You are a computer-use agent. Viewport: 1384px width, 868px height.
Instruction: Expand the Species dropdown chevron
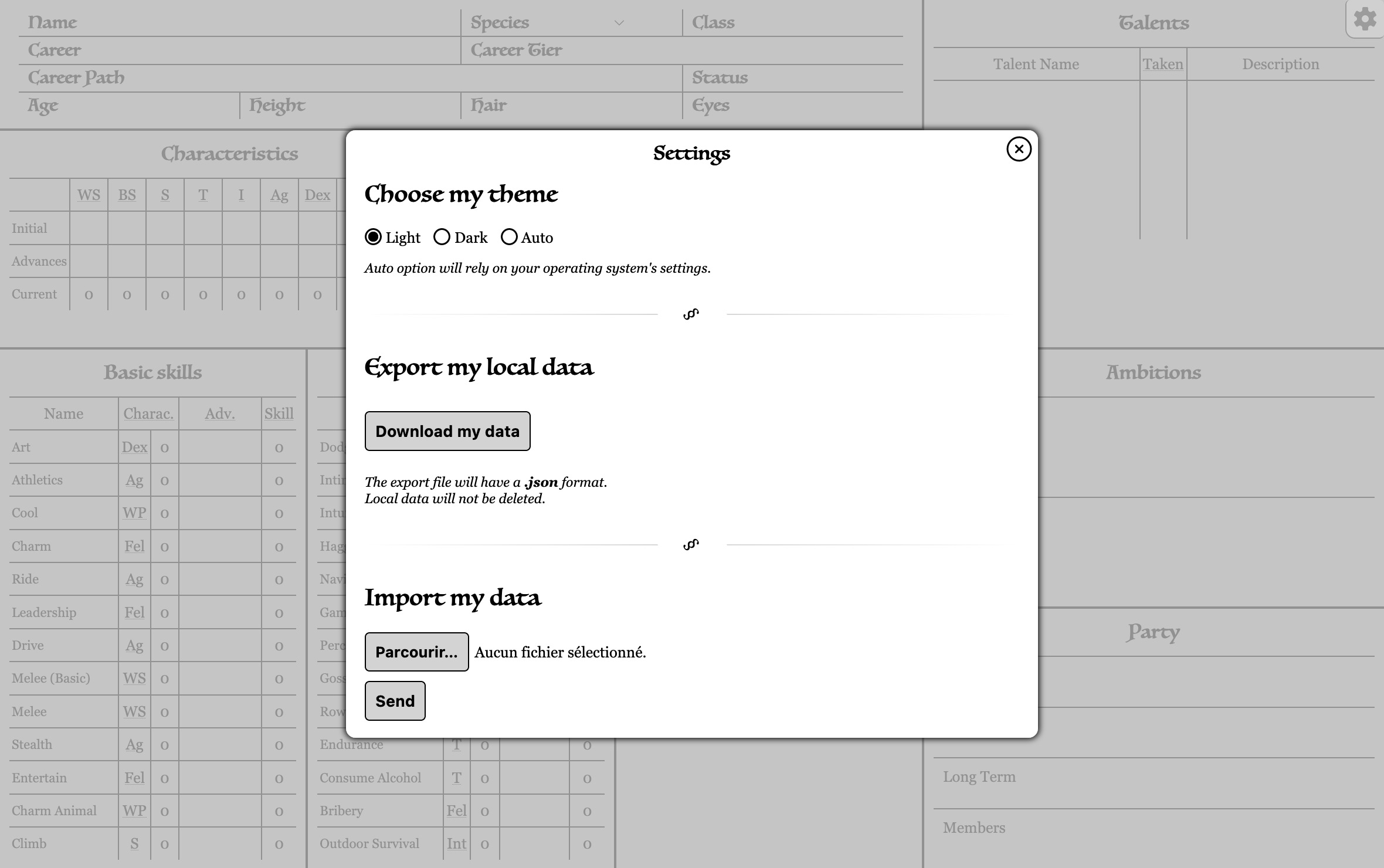(x=619, y=23)
